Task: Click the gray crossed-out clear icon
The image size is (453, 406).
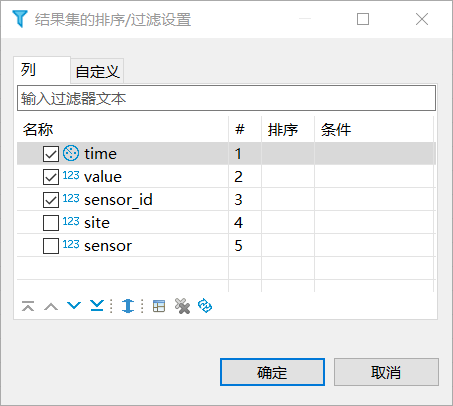Action: click(182, 306)
